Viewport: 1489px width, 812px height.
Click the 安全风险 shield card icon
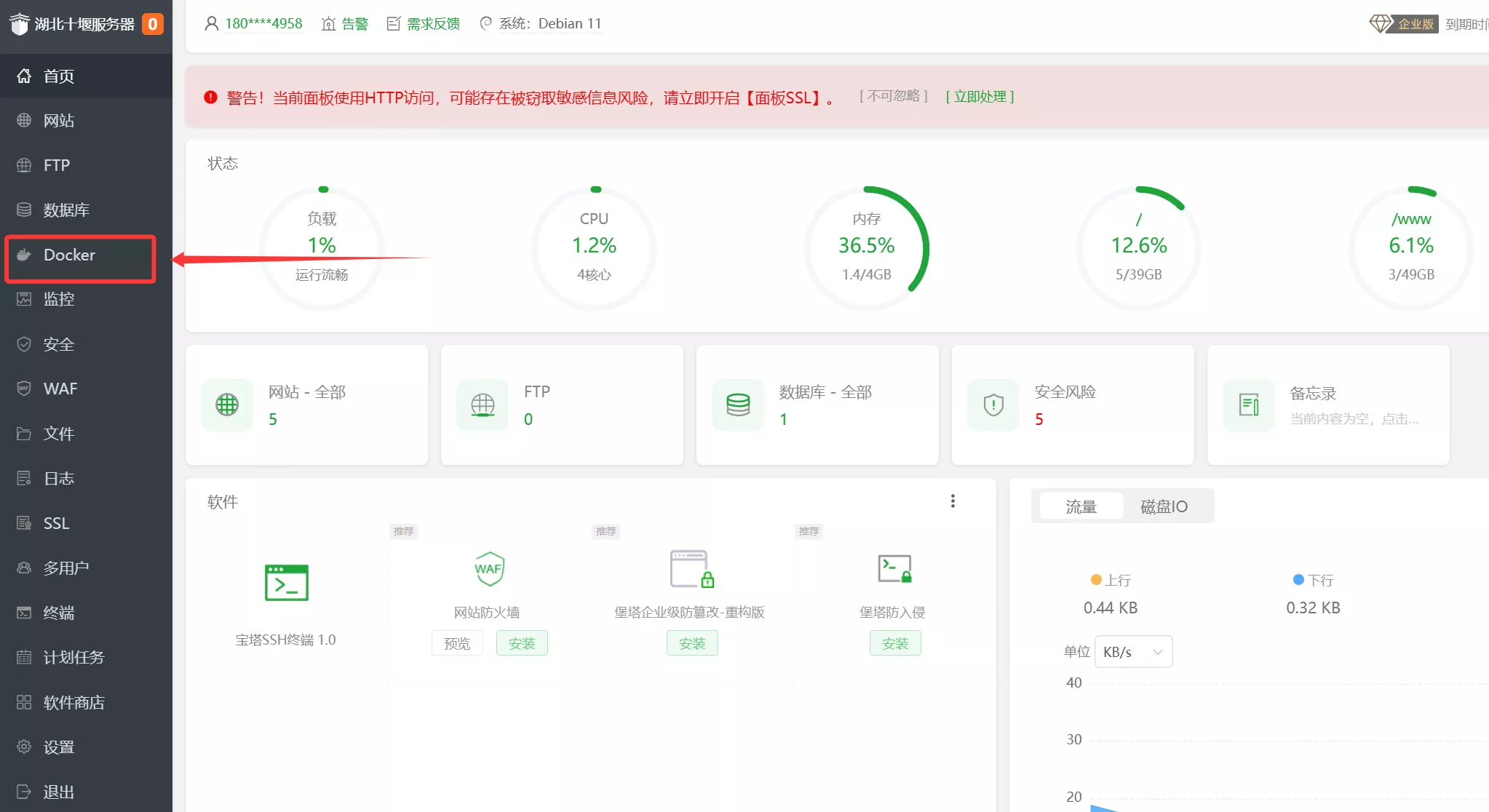click(x=993, y=405)
